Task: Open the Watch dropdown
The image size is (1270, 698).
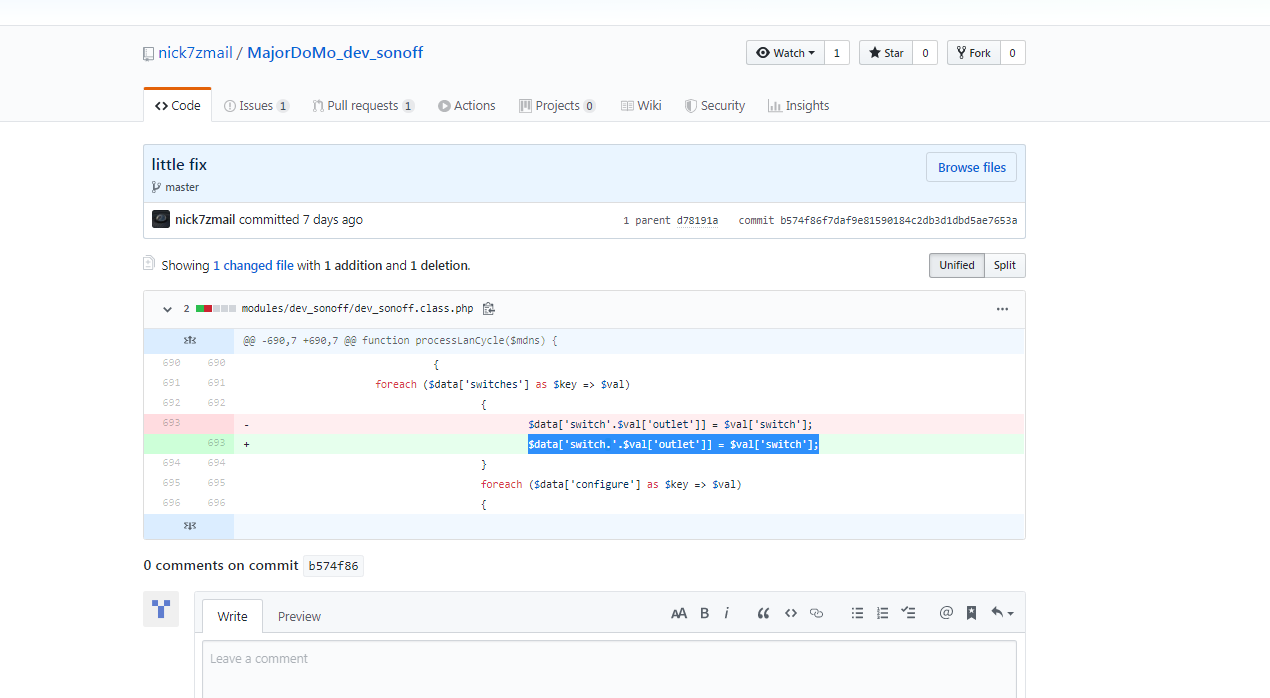Action: coord(785,53)
